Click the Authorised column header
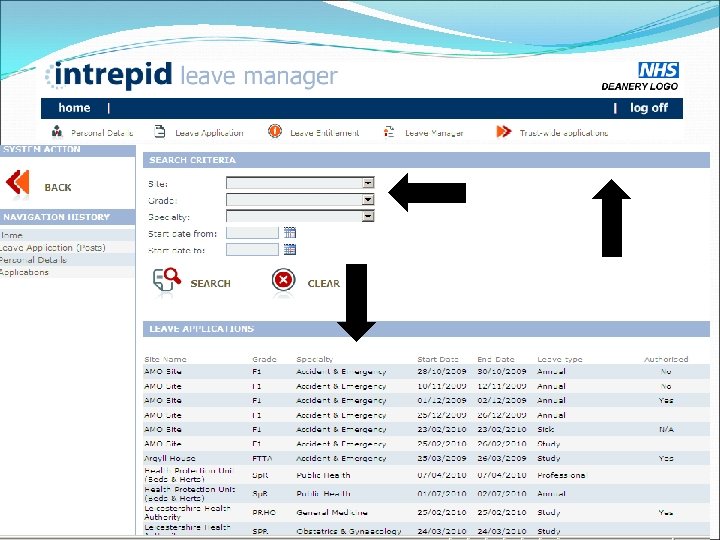The height and width of the screenshot is (540, 720). tap(666, 359)
